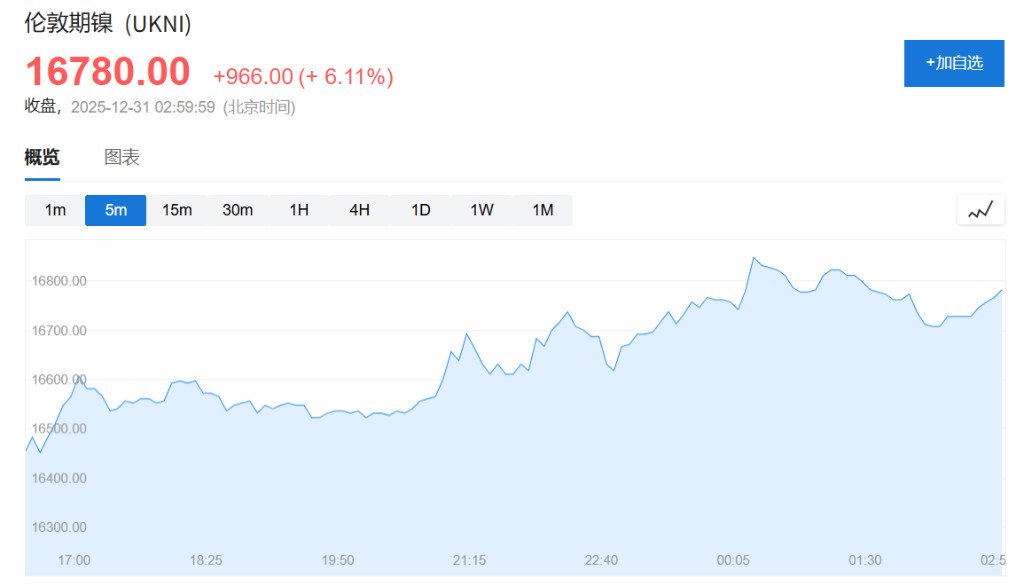Select the 5m interval
1024x587 pixels.
(116, 210)
